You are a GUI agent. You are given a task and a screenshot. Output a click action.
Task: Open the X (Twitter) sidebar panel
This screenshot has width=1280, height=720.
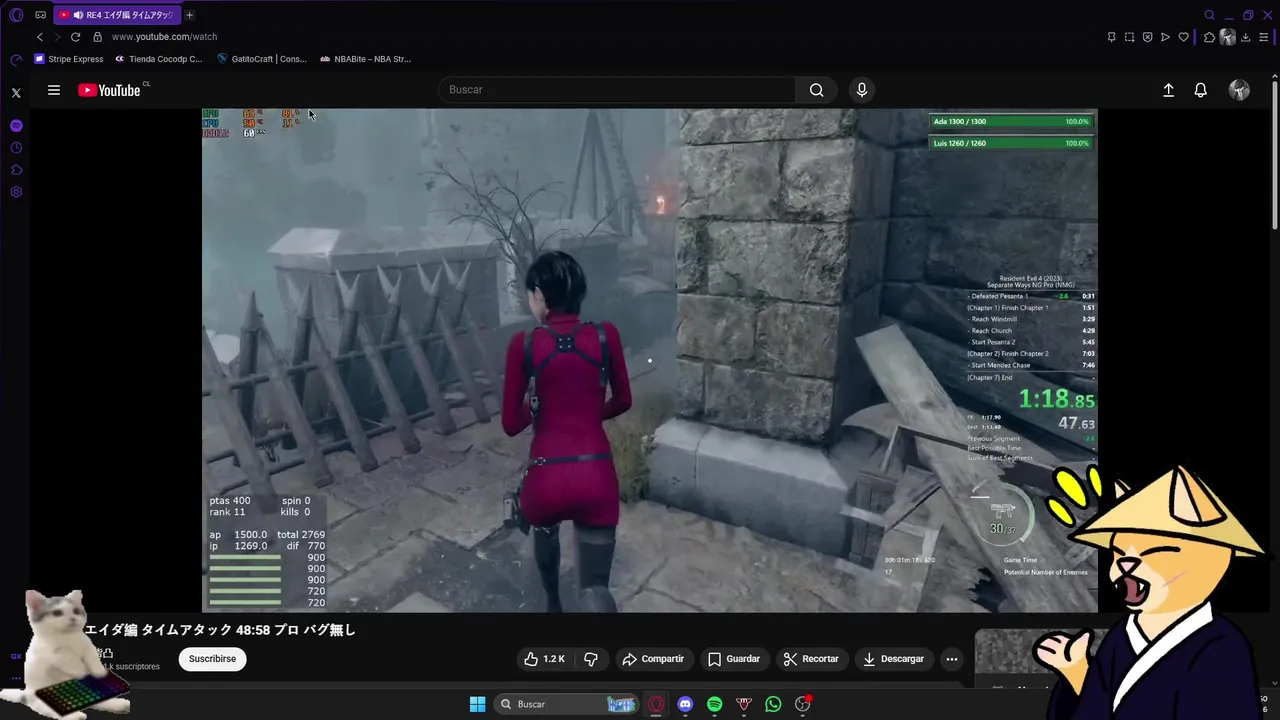click(x=16, y=93)
